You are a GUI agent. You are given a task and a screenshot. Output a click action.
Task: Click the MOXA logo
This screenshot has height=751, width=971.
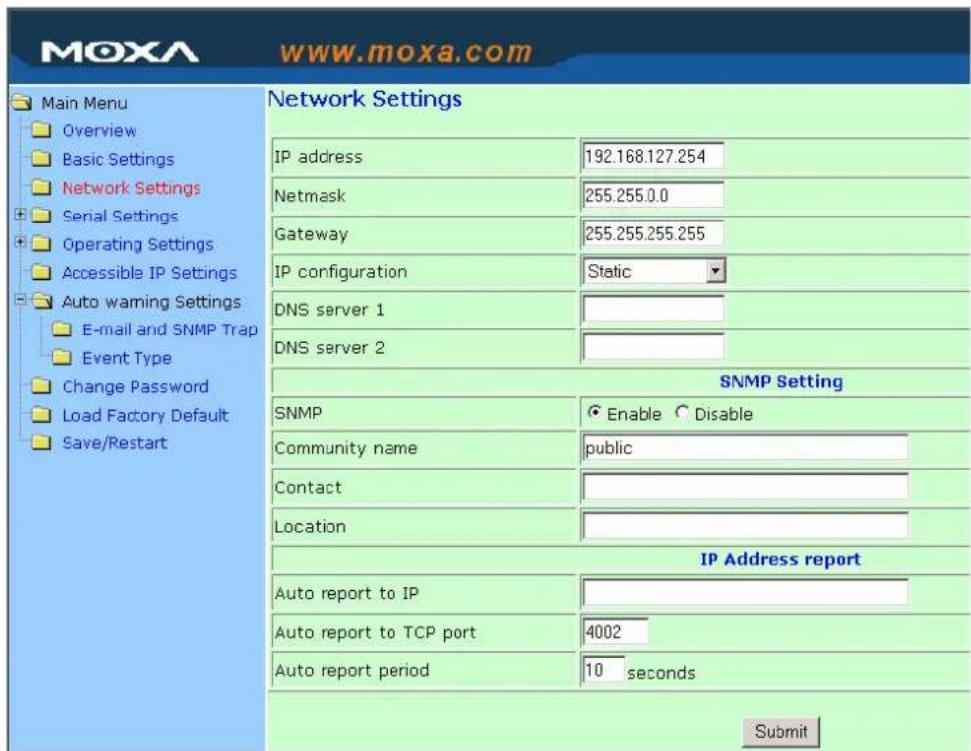pyautogui.click(x=120, y=53)
